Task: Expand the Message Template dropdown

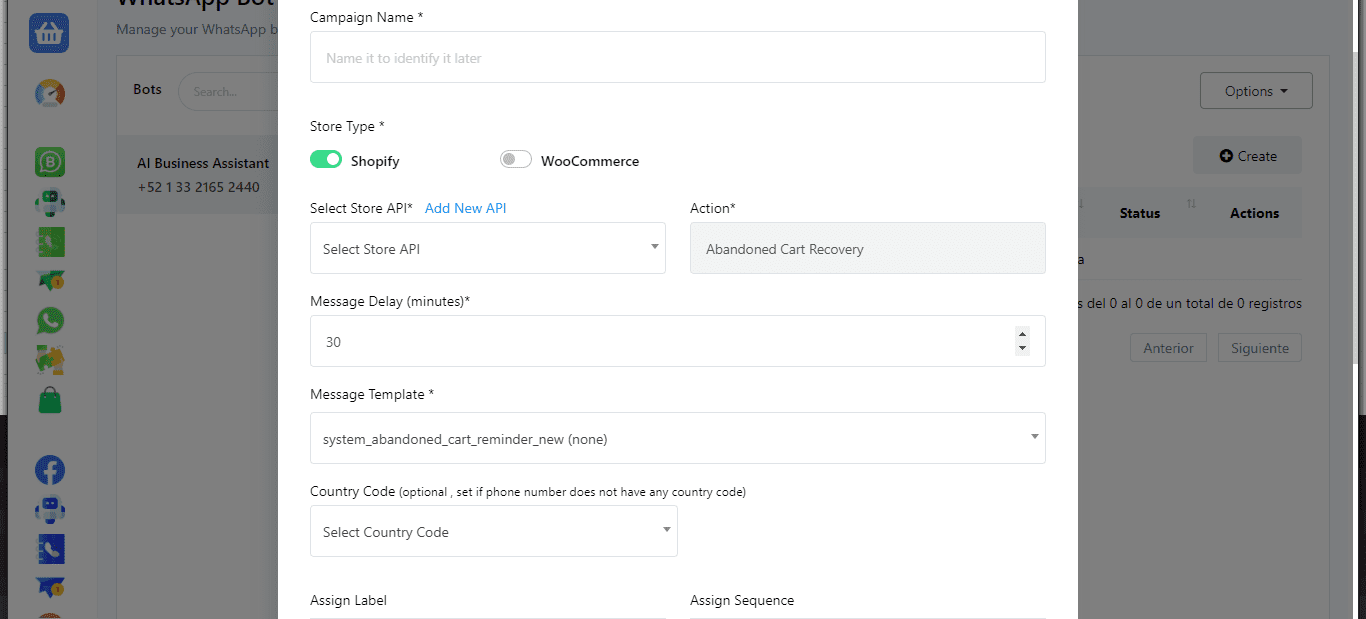Action: point(677,438)
